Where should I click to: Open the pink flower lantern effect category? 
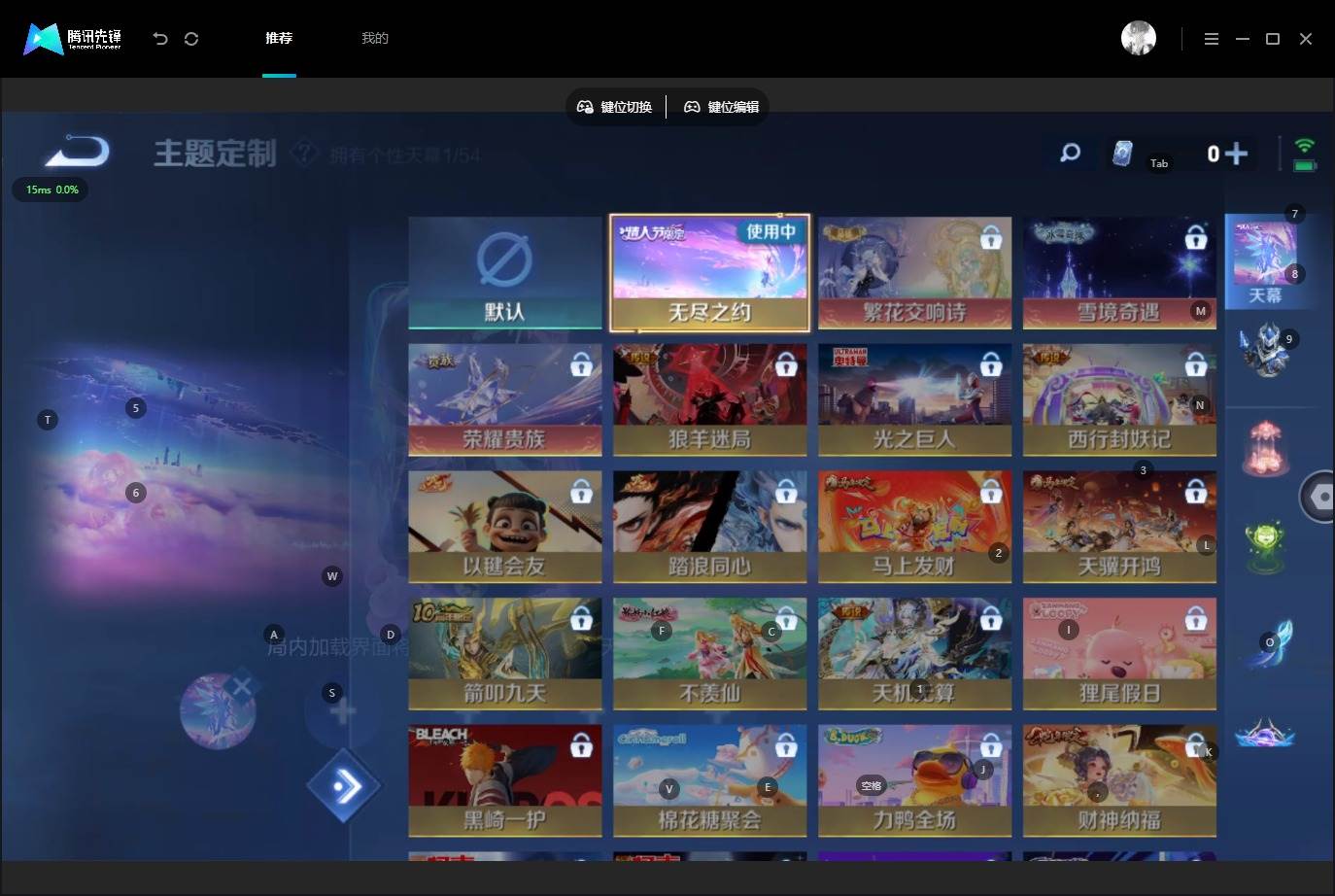[1265, 448]
